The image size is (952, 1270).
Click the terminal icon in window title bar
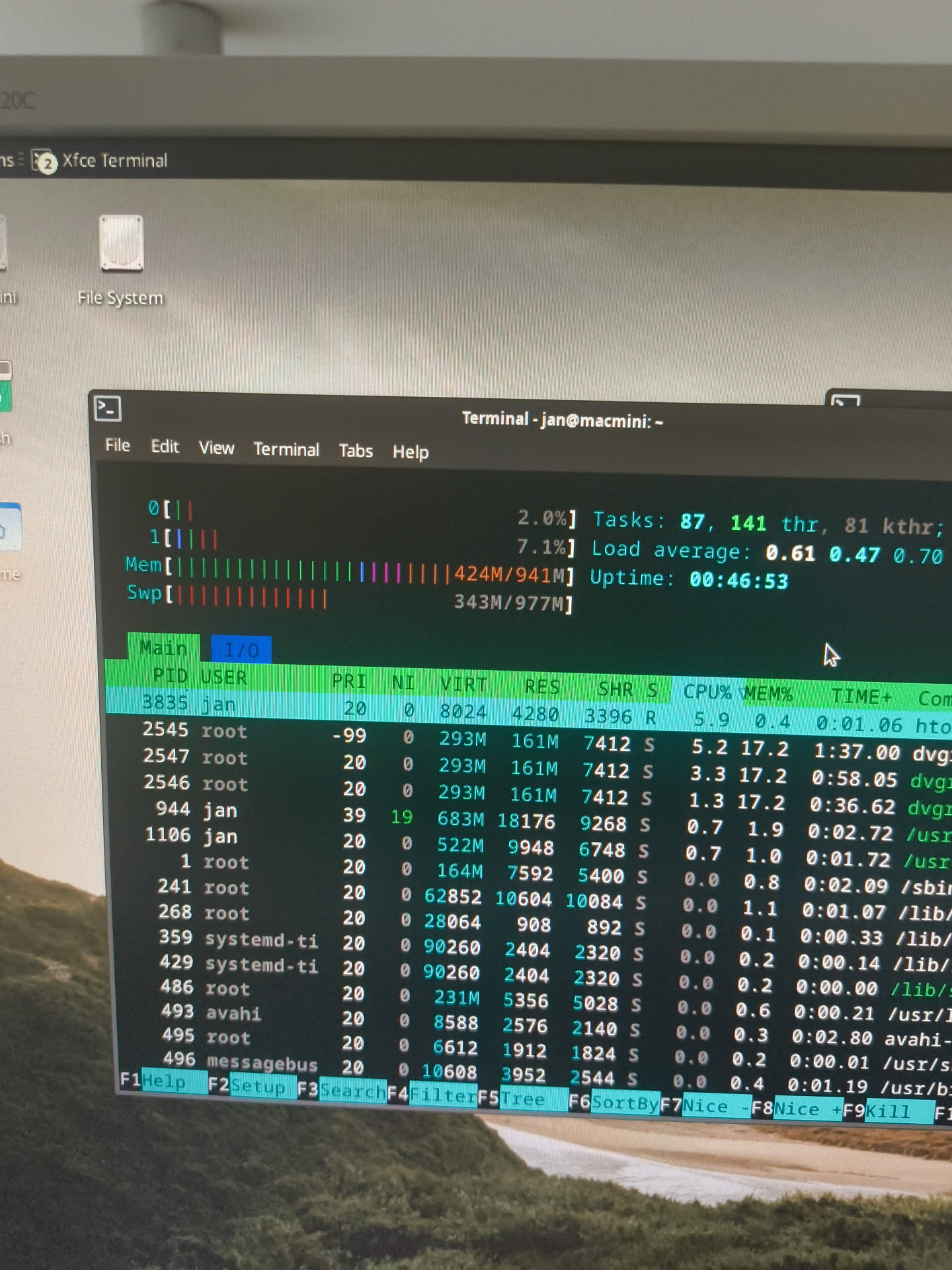pos(108,408)
